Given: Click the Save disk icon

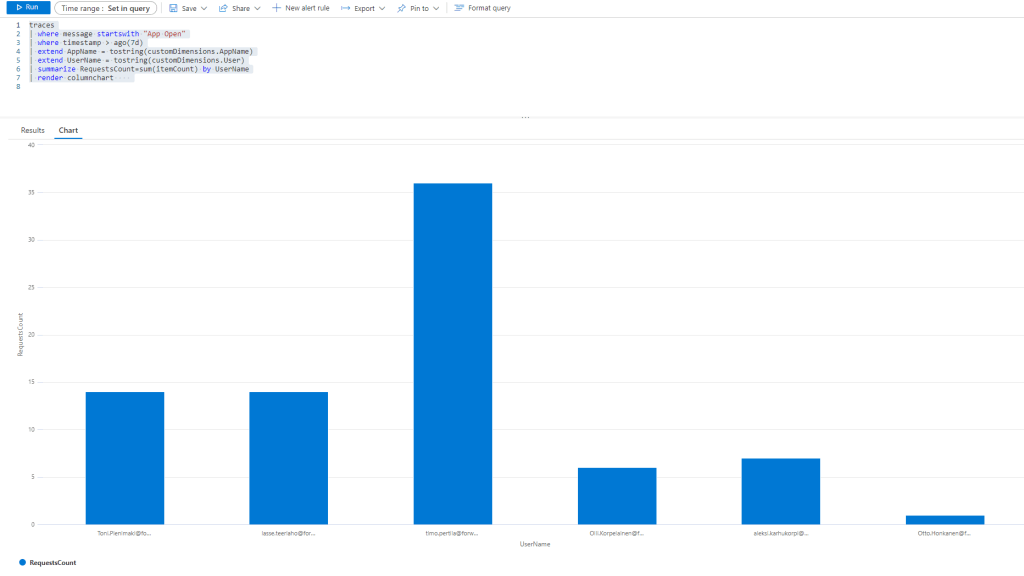Looking at the screenshot, I should coord(173,8).
